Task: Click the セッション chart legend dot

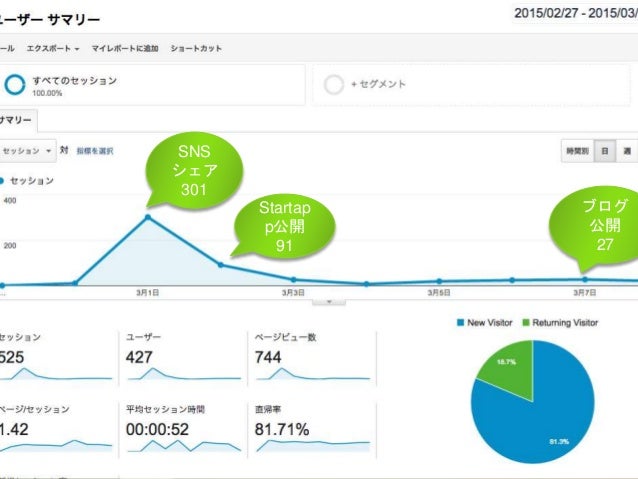Action: pyautogui.click(x=2, y=181)
